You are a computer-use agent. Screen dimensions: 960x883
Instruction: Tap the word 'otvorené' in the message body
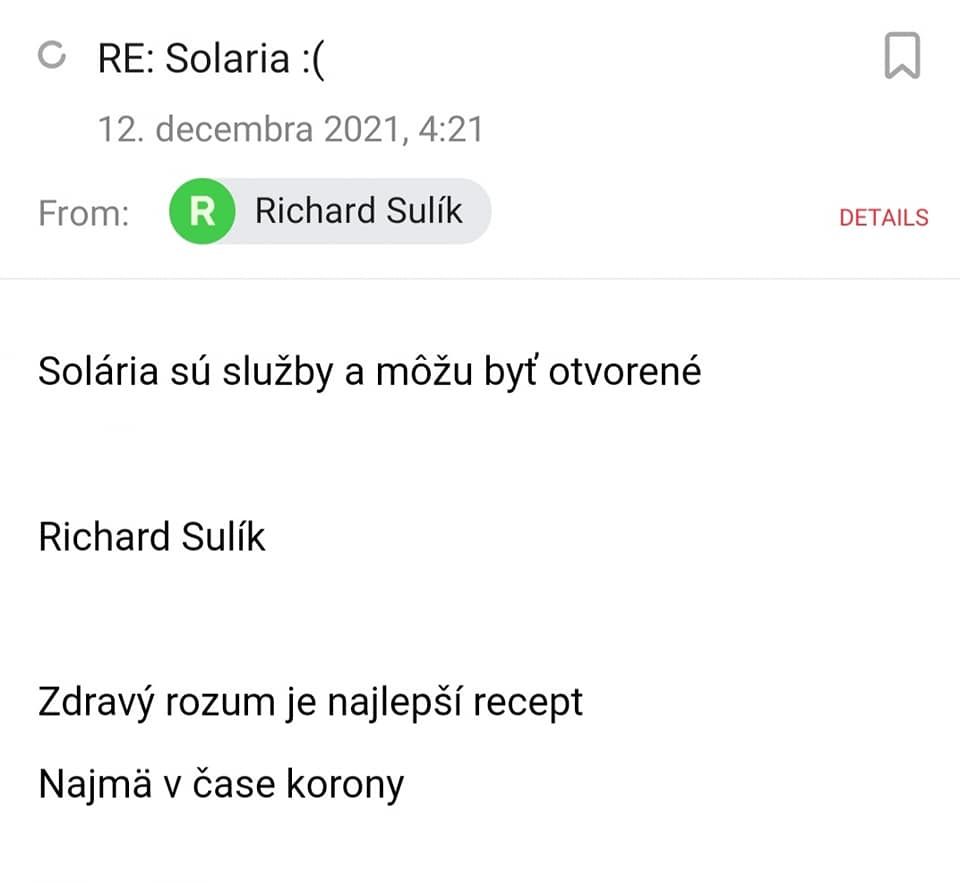(624, 371)
